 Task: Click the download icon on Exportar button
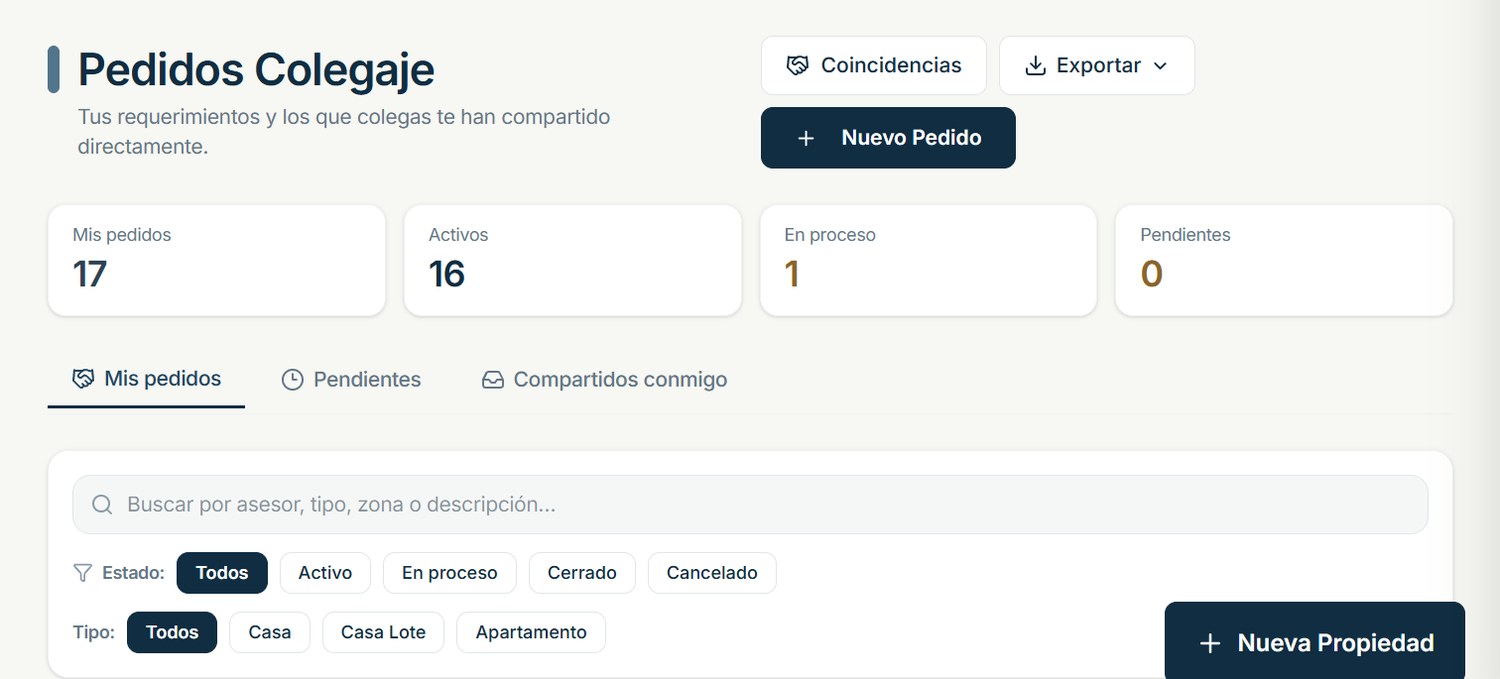[x=1035, y=66]
